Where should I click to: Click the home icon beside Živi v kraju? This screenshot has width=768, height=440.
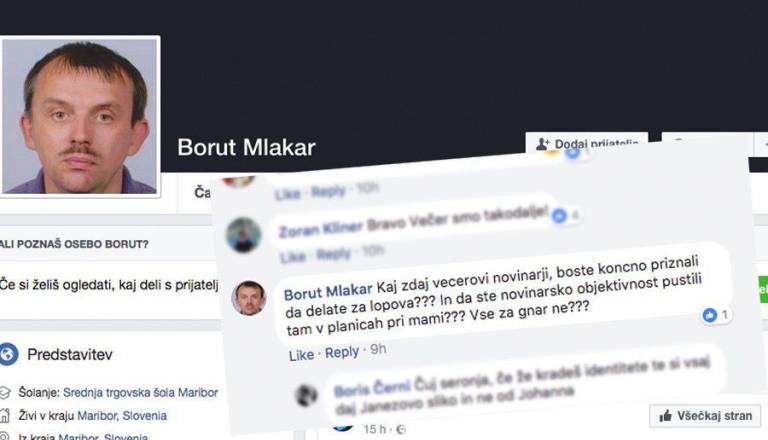(x=4, y=416)
